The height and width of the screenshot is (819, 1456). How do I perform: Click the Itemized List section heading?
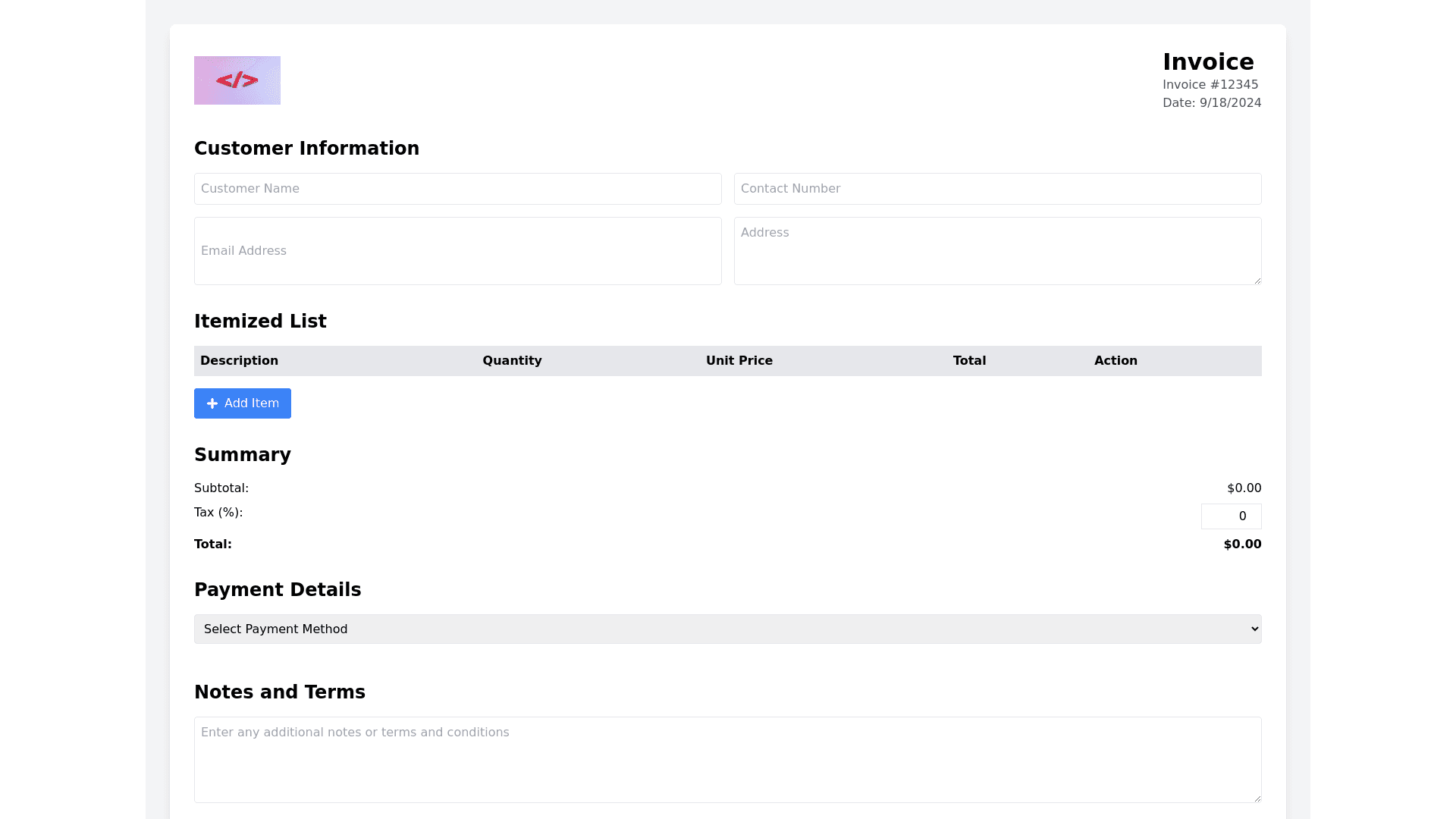pyautogui.click(x=260, y=321)
